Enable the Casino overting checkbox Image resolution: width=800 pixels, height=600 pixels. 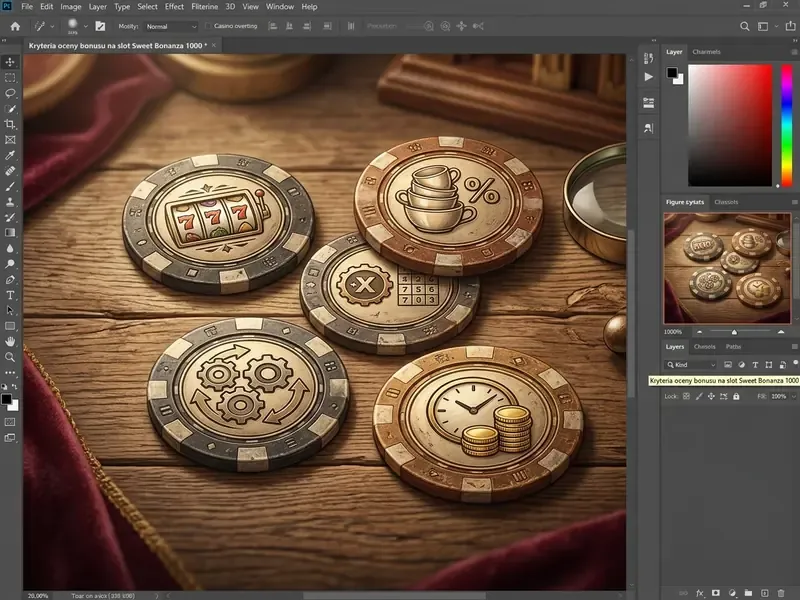coord(208,26)
